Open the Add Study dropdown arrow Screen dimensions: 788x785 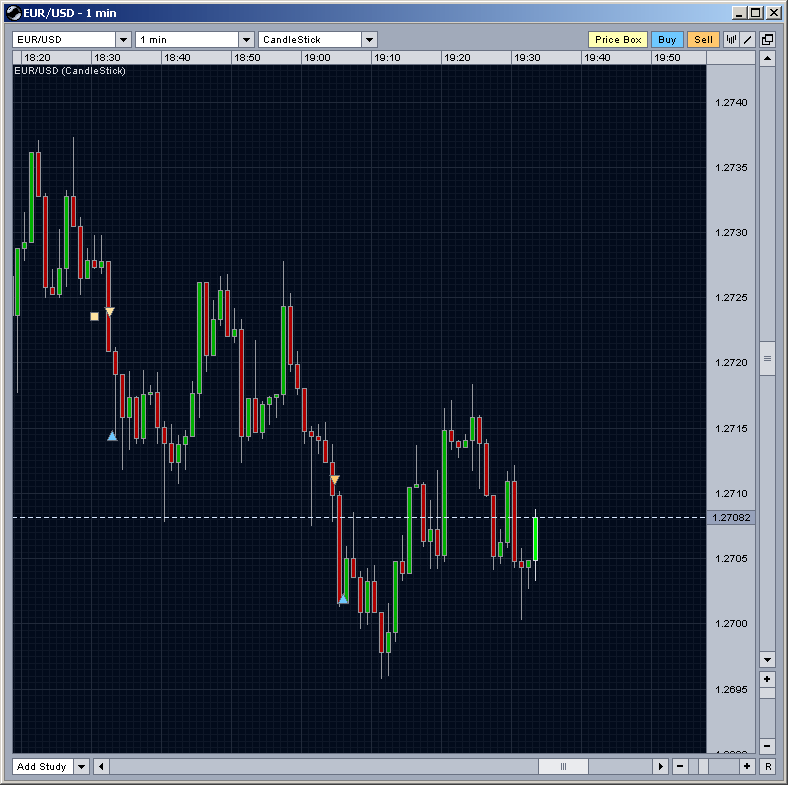[81, 766]
